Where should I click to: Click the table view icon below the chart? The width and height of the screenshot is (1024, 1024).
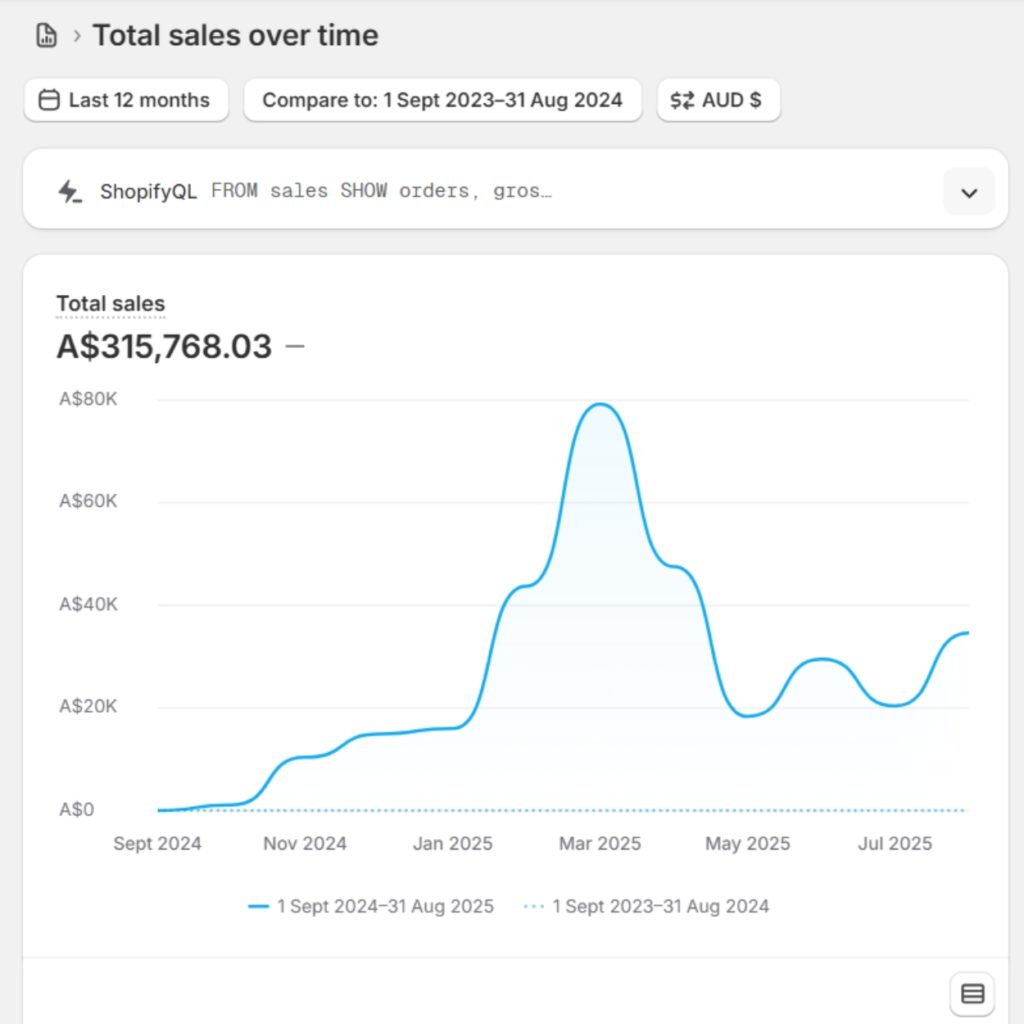[x=972, y=994]
